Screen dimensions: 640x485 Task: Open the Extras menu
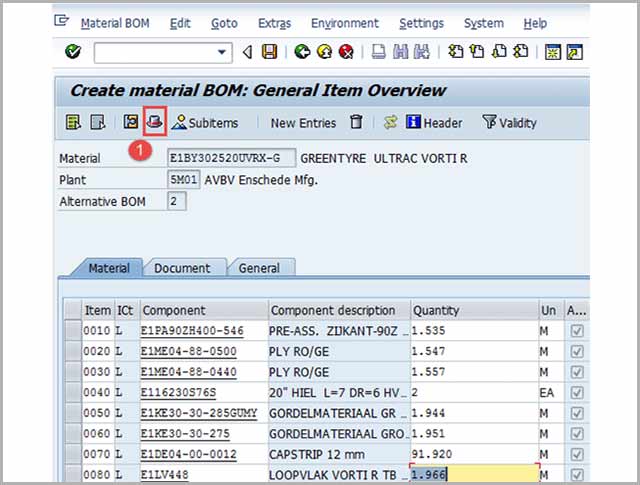(274, 23)
